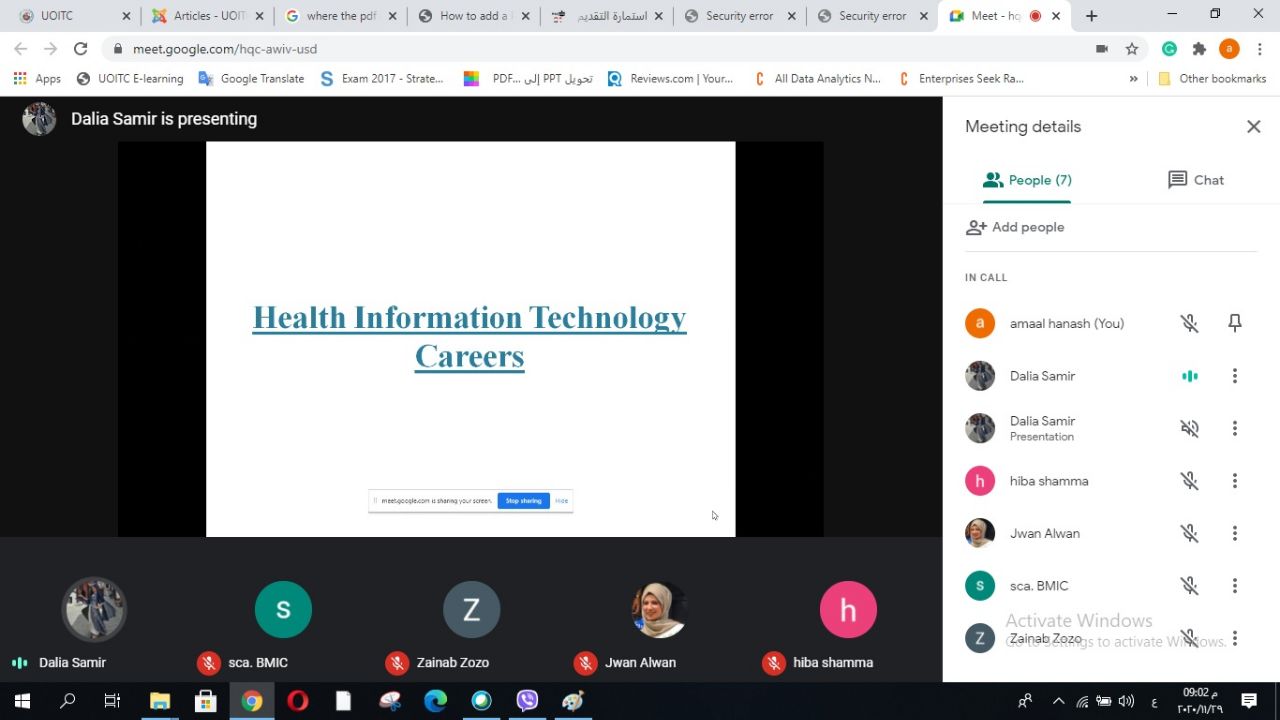This screenshot has height=720, width=1280.
Task: Switch to the Chat tab
Action: (x=1196, y=180)
